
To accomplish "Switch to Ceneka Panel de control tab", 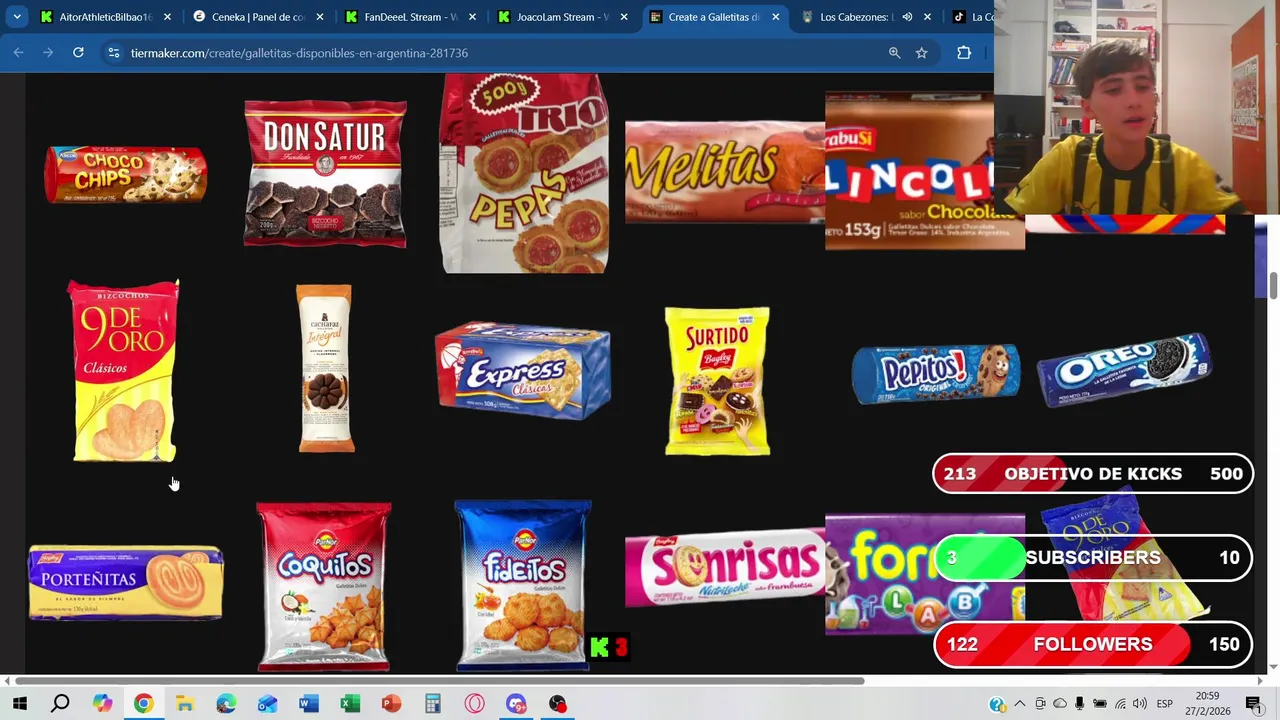I will point(258,17).
